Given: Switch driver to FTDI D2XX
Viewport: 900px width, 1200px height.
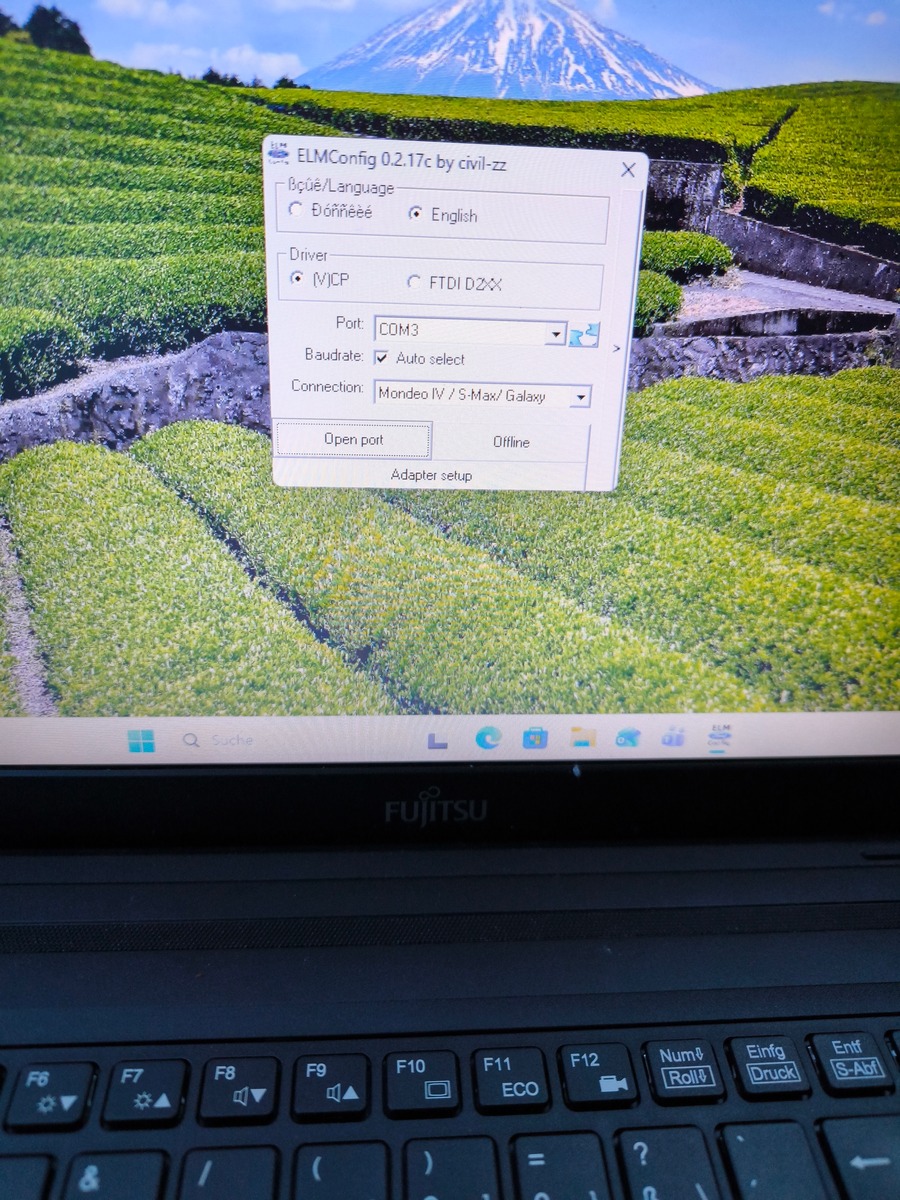Looking at the screenshot, I should pos(414,283).
